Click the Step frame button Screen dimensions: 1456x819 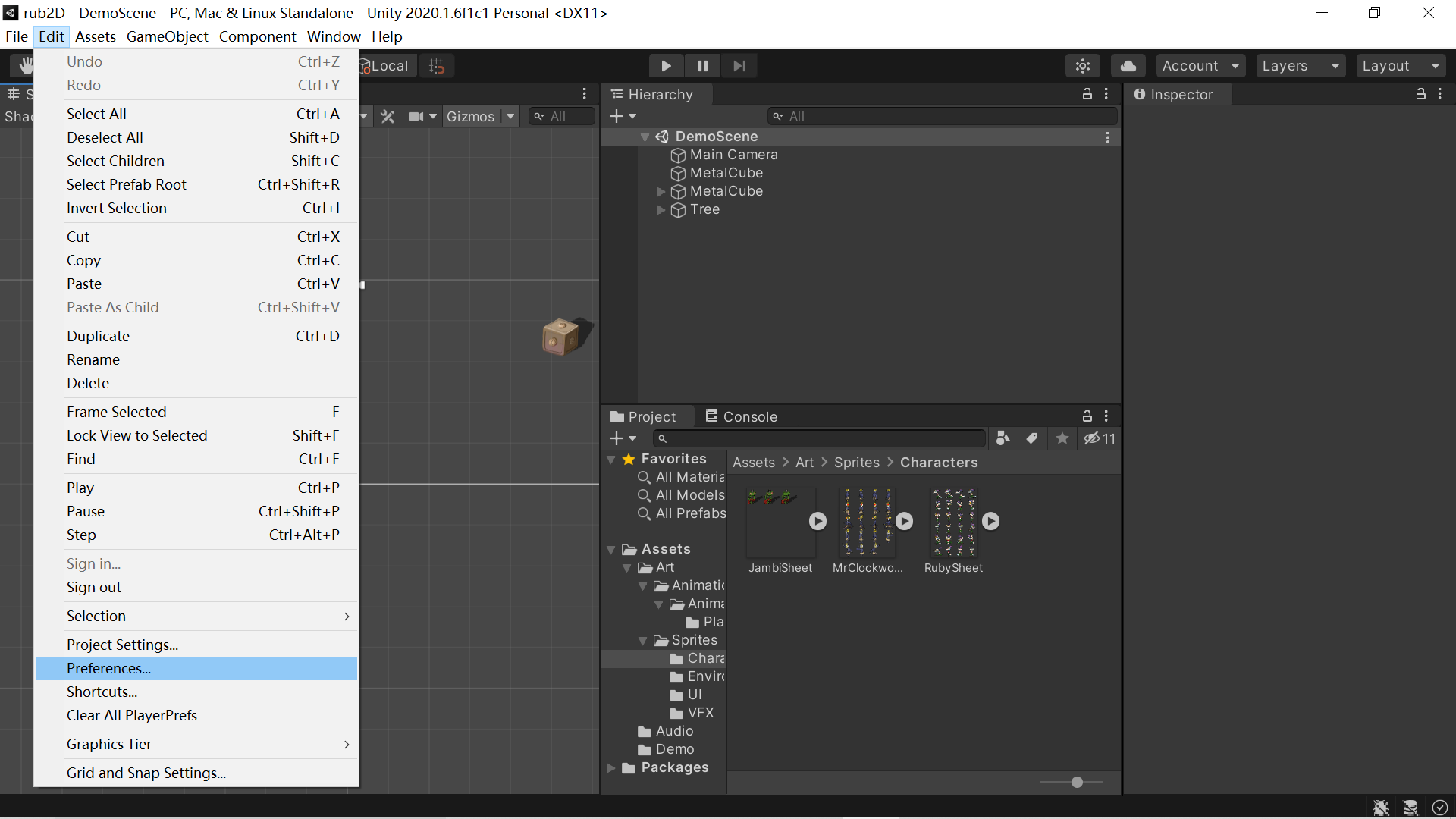click(739, 66)
